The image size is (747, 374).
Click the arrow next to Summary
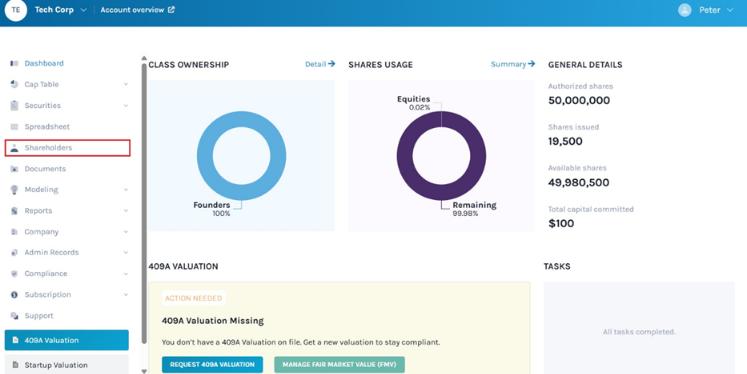[x=531, y=64]
